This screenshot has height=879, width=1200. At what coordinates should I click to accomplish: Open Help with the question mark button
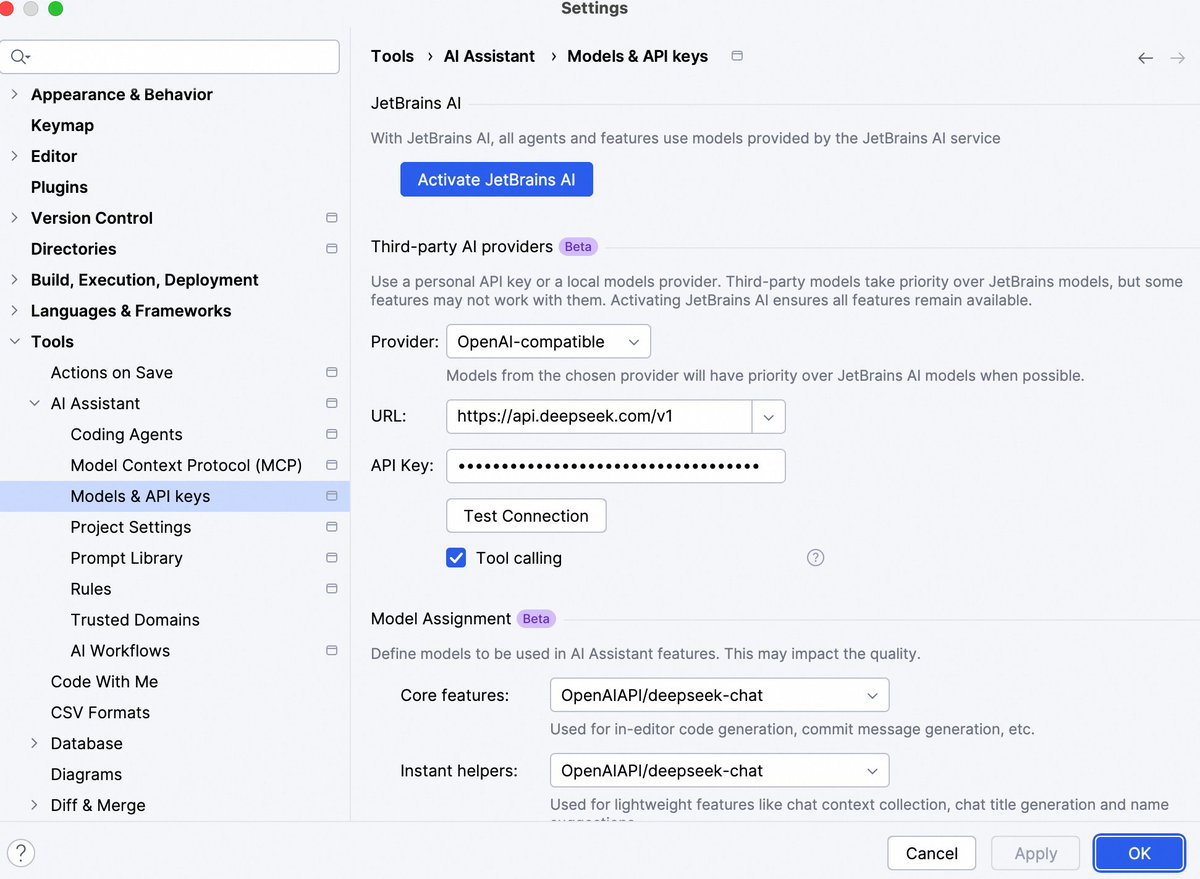click(21, 853)
